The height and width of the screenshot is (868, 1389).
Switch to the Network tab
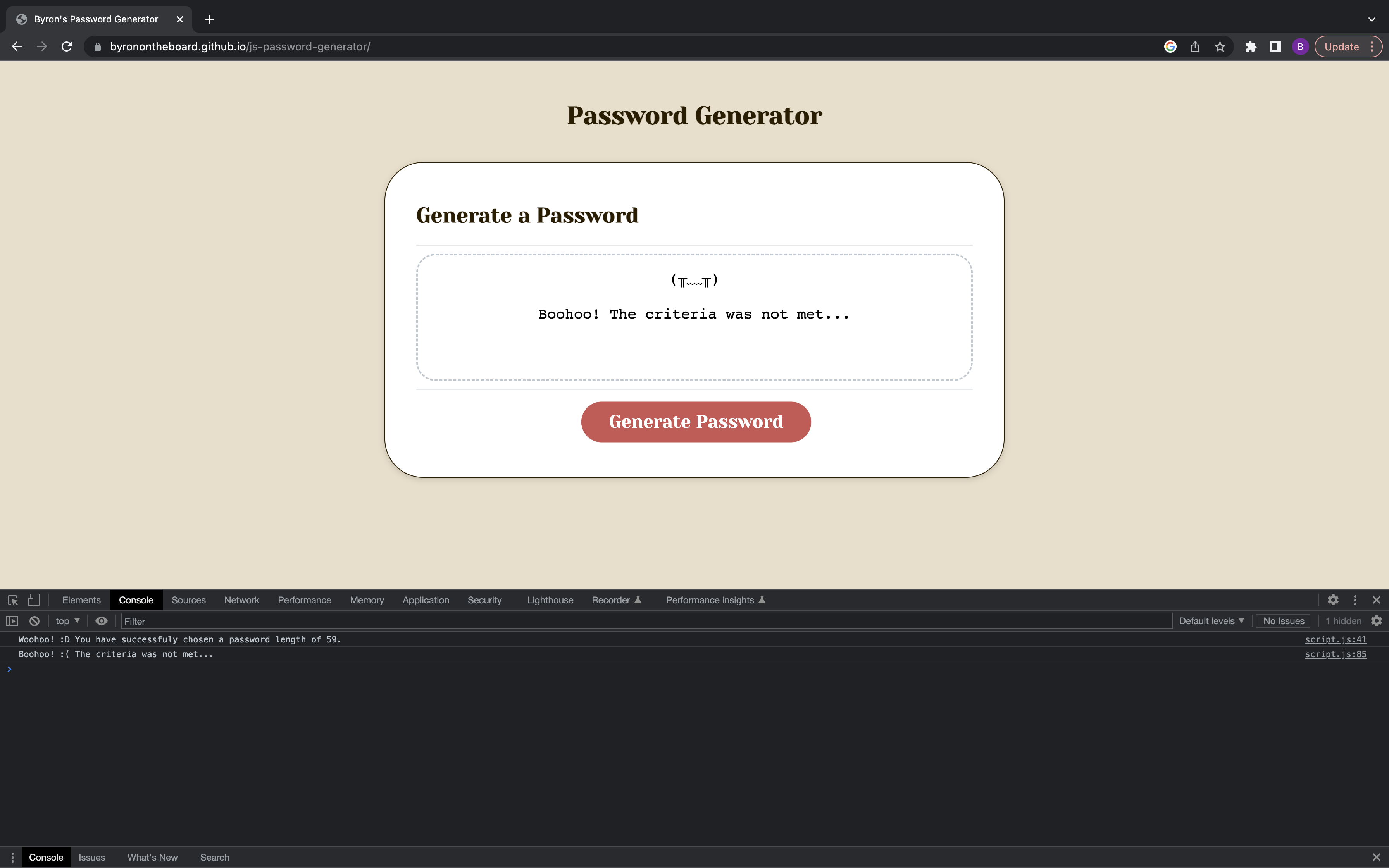(x=241, y=600)
